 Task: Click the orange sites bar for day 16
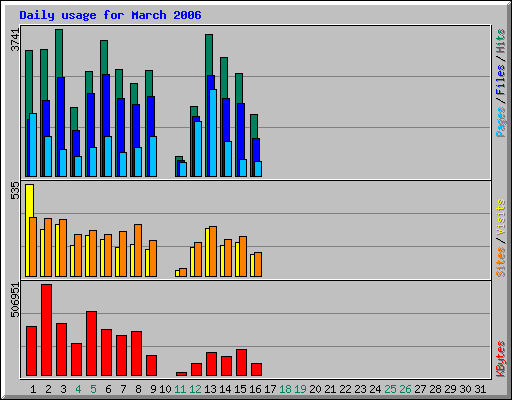258,264
